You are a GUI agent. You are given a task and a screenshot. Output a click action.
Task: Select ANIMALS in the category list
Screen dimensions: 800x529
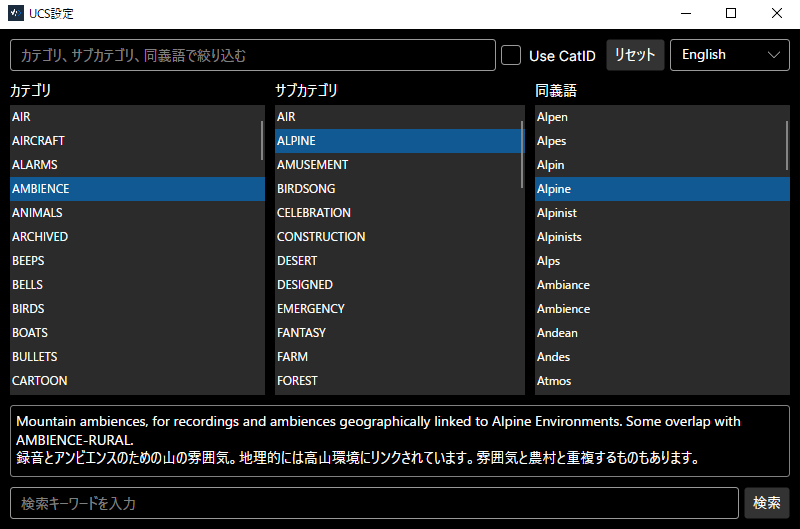point(37,213)
